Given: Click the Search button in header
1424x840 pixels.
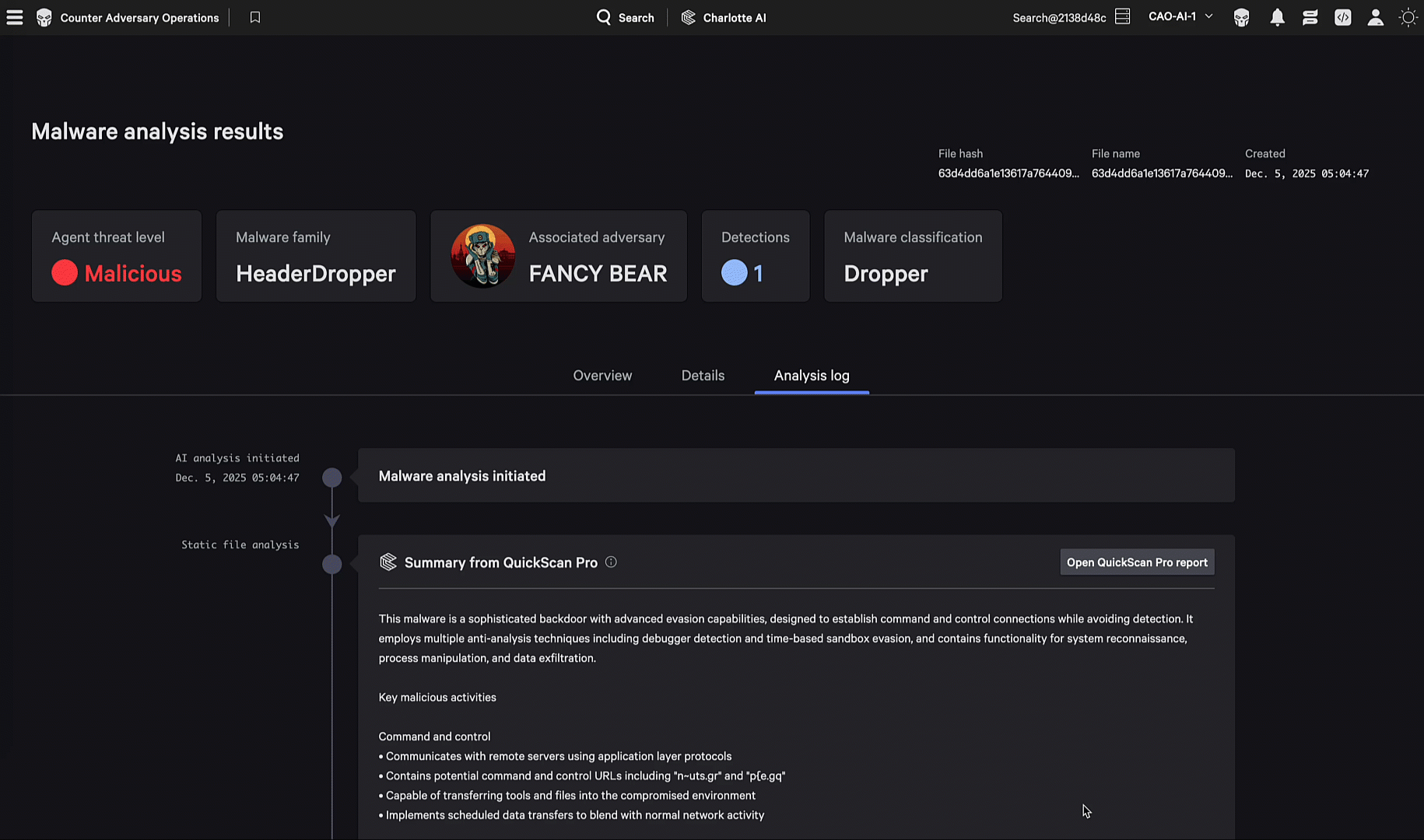Looking at the screenshot, I should tap(625, 17).
